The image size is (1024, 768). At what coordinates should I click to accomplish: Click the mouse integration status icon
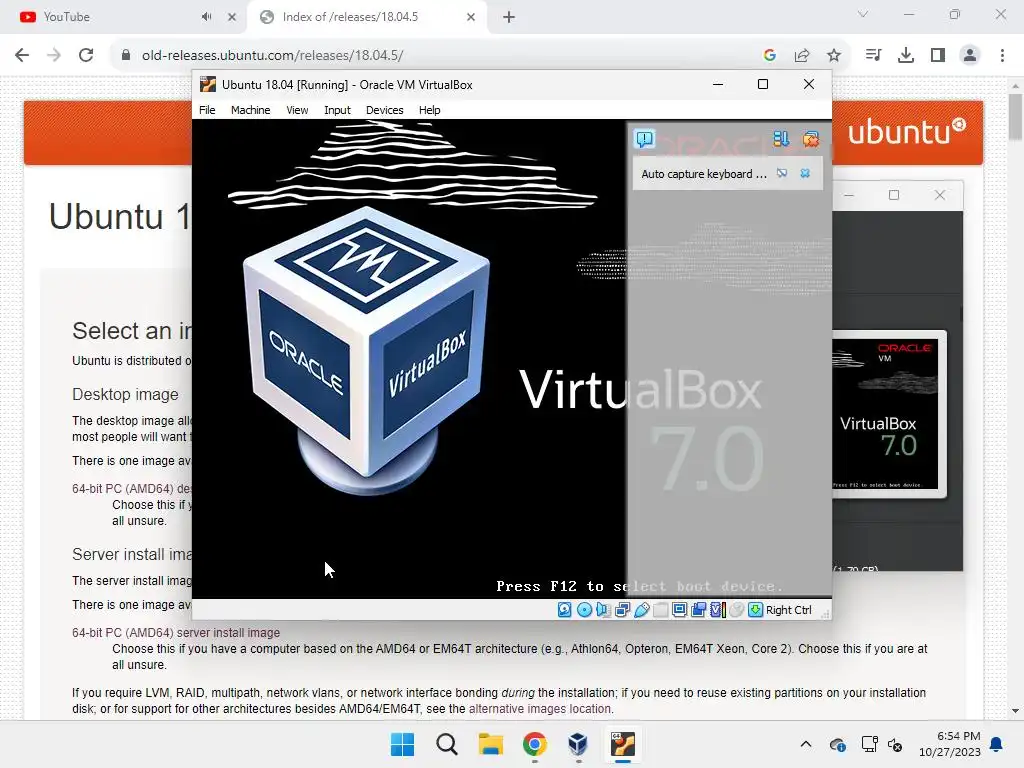coord(737,609)
